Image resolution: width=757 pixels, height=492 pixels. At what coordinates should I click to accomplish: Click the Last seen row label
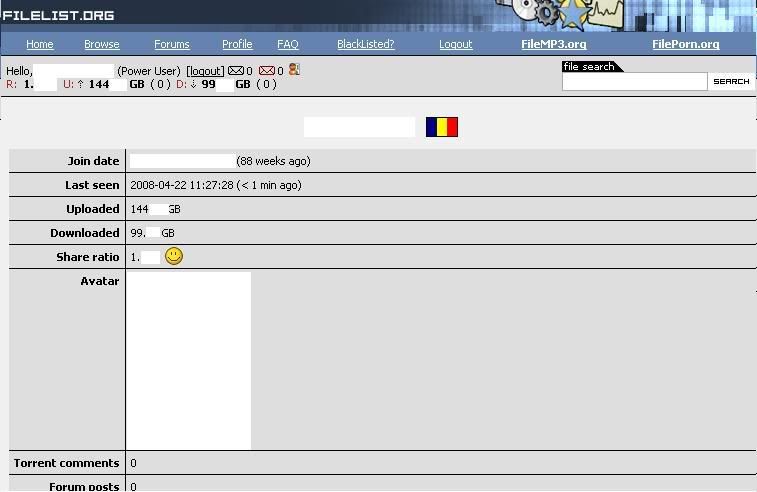coord(92,185)
